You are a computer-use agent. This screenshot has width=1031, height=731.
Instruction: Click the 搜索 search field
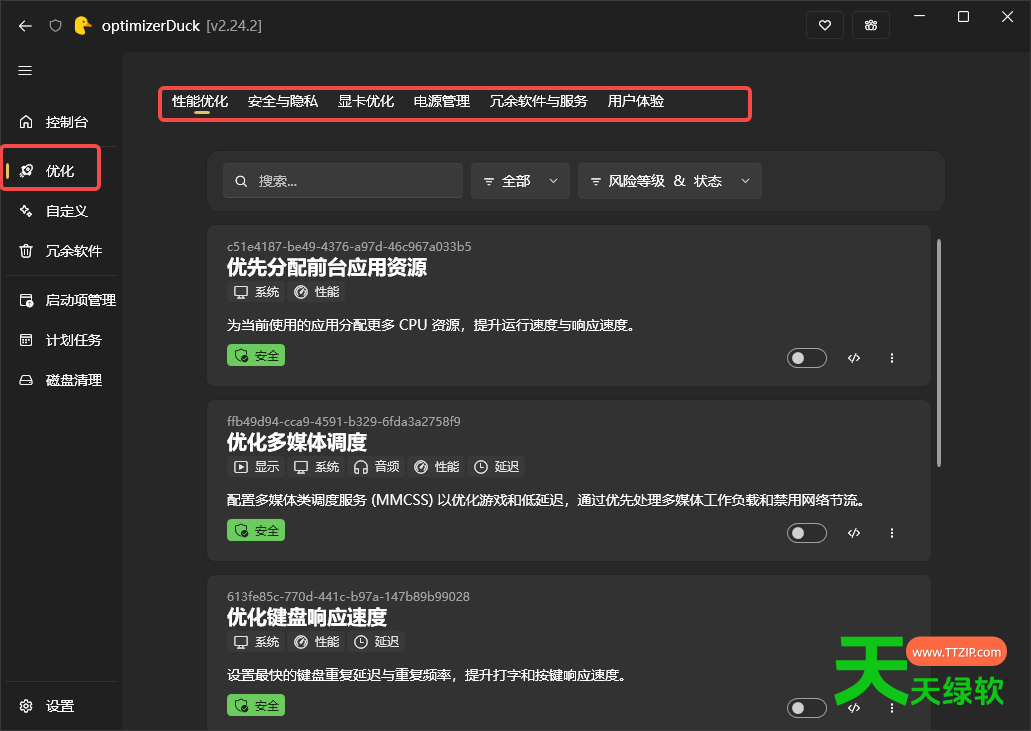343,181
